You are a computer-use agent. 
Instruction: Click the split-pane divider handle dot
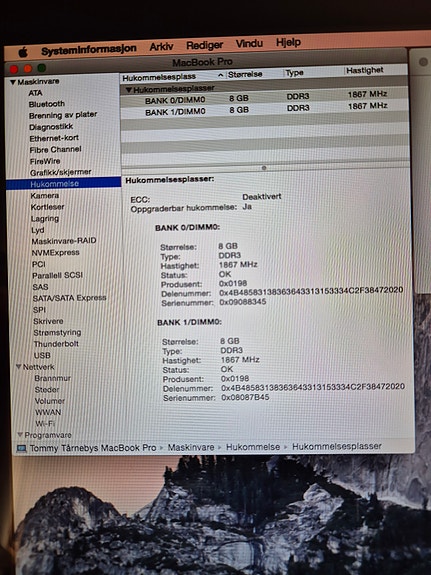pyautogui.click(x=264, y=168)
